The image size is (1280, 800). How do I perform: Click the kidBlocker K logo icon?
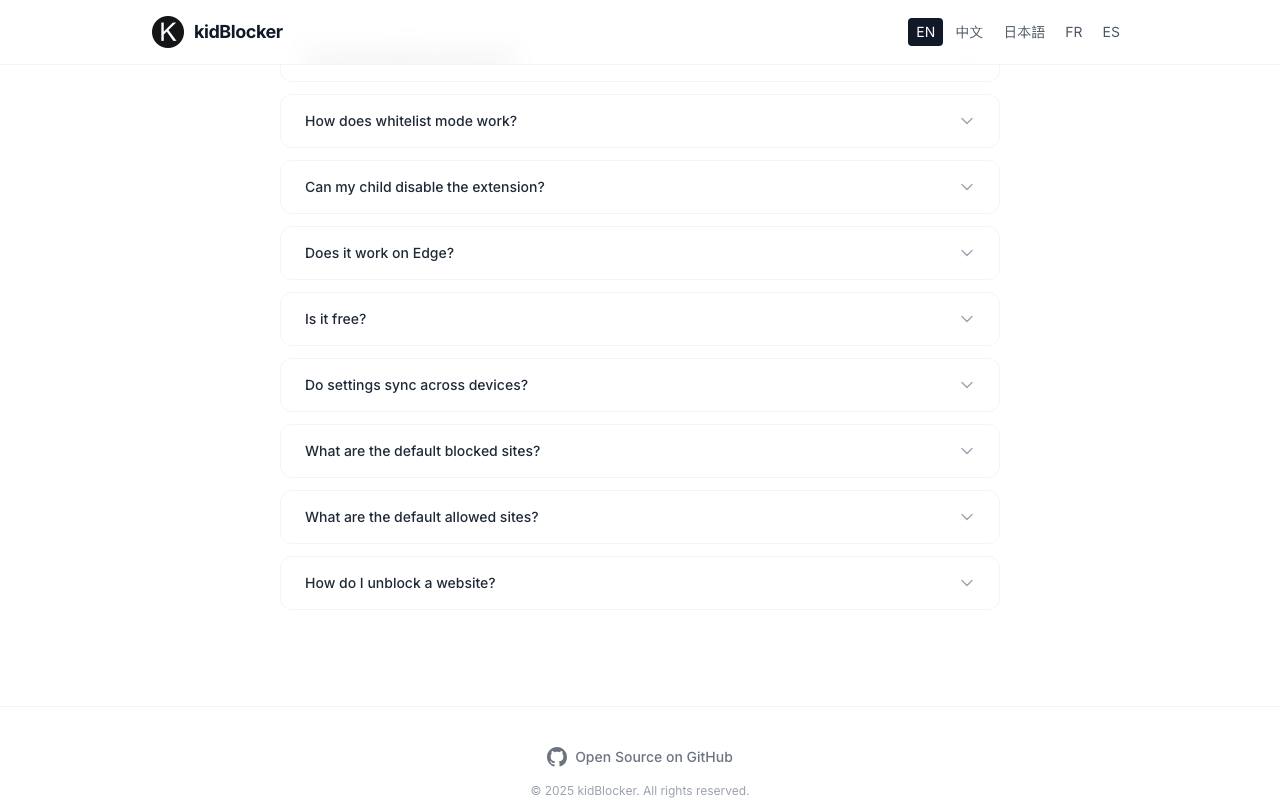click(168, 32)
